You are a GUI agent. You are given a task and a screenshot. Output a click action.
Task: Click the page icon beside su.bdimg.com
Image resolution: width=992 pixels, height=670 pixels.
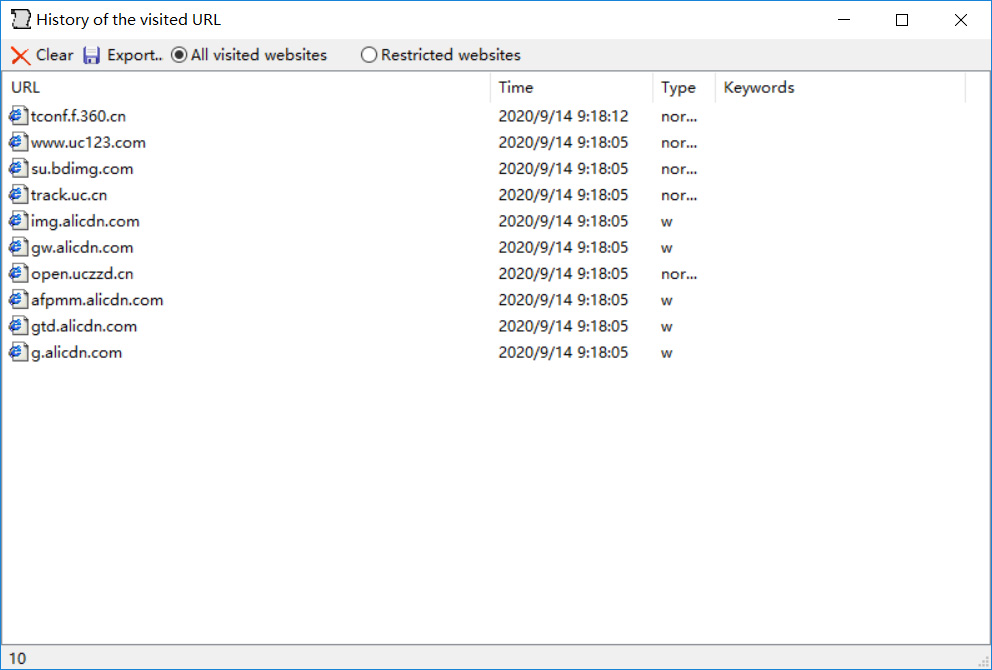point(19,168)
